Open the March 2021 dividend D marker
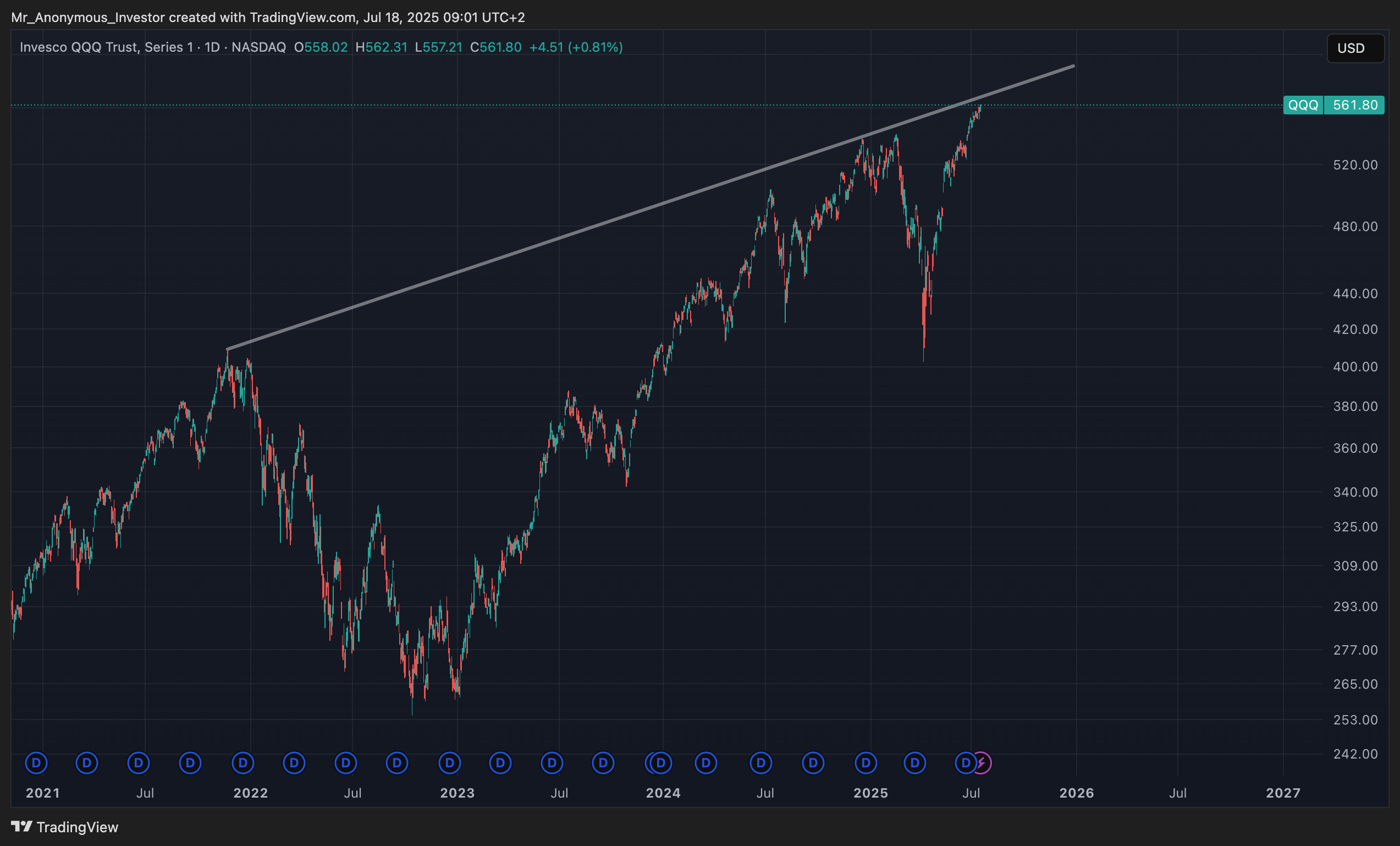Viewport: 1400px width, 846px height. (87, 763)
